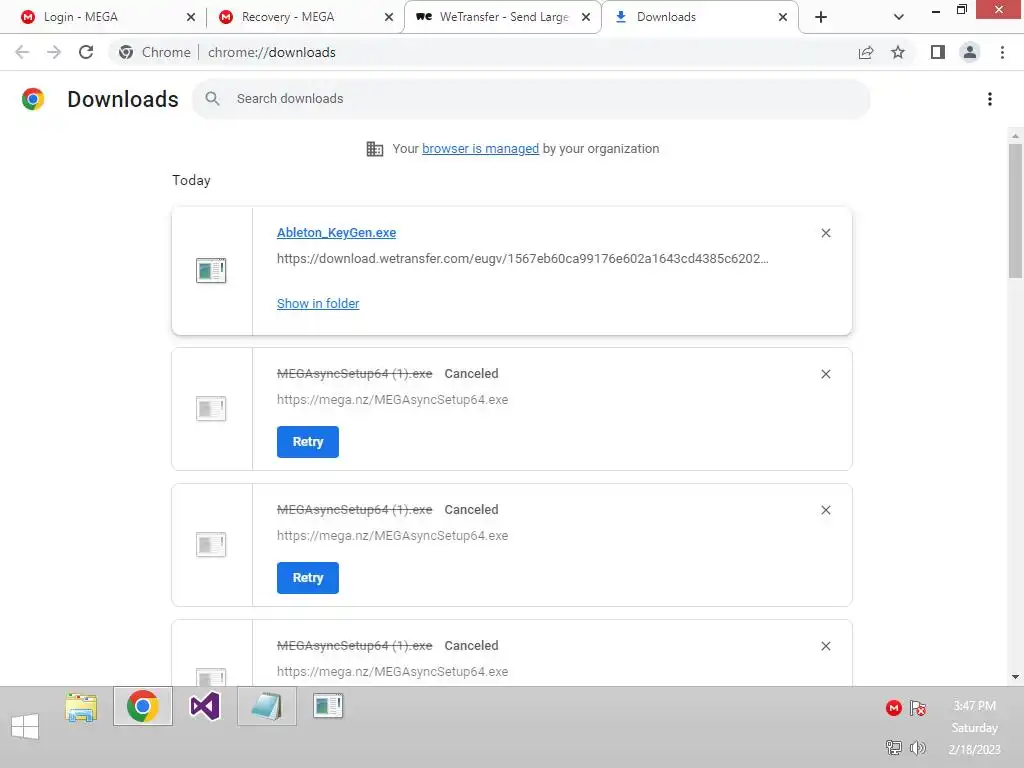Close the Recovery - MEGA tab
Image resolution: width=1024 pixels, height=768 pixels.
[389, 18]
